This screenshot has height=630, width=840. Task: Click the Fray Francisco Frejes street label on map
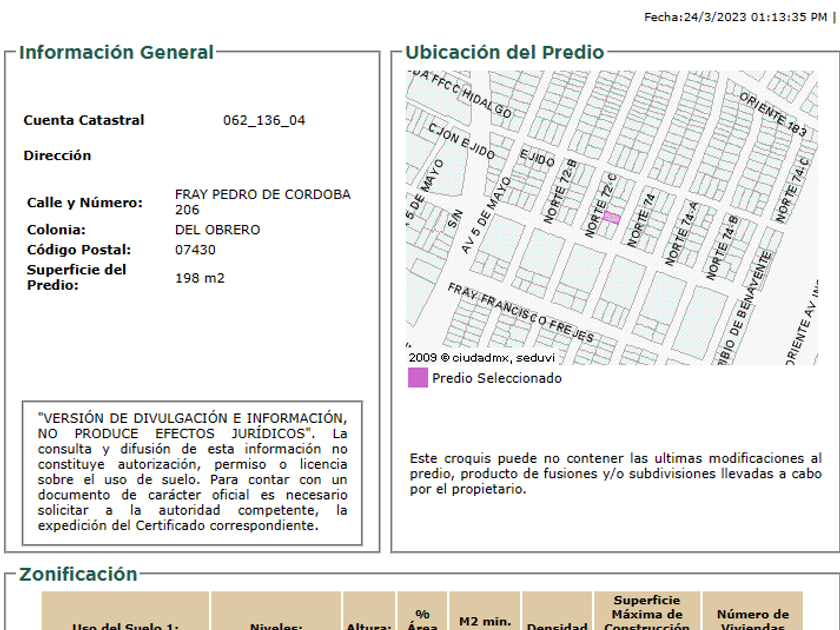click(510, 311)
